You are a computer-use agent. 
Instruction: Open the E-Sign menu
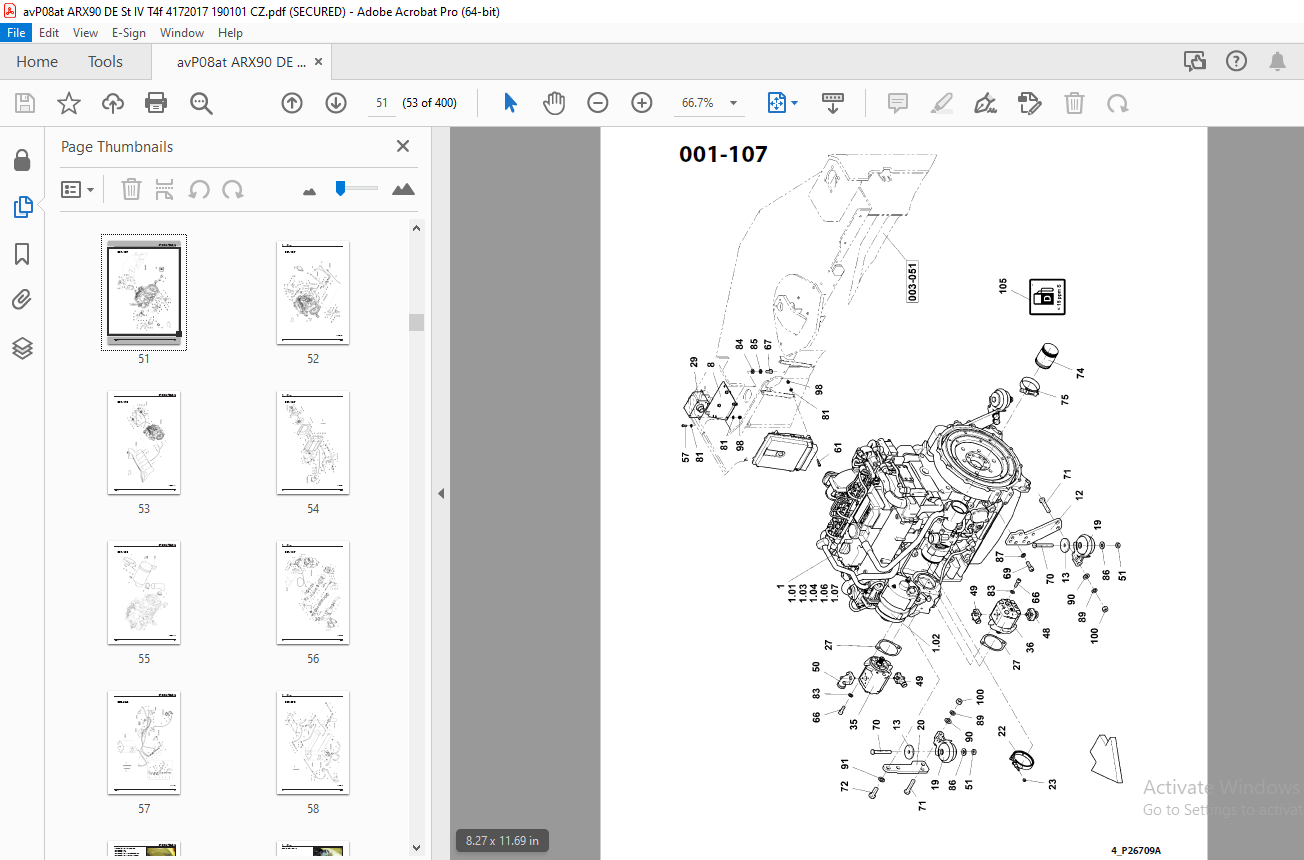[x=129, y=33]
